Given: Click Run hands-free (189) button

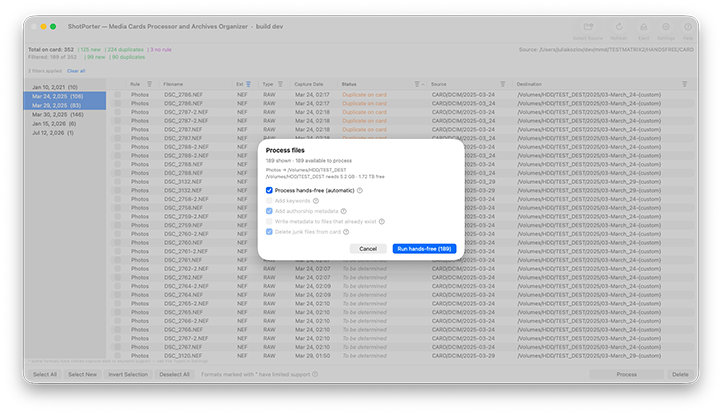Looking at the screenshot, I should tap(424, 249).
